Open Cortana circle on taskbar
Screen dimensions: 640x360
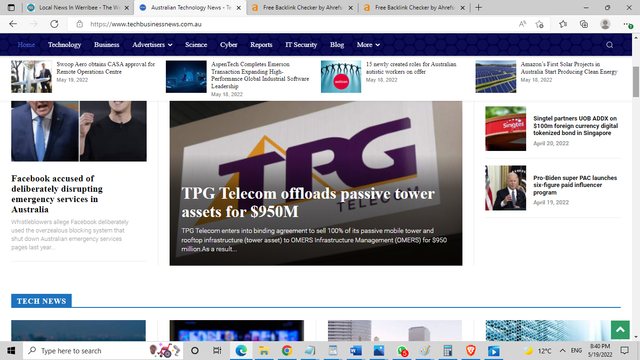pyautogui.click(x=195, y=351)
